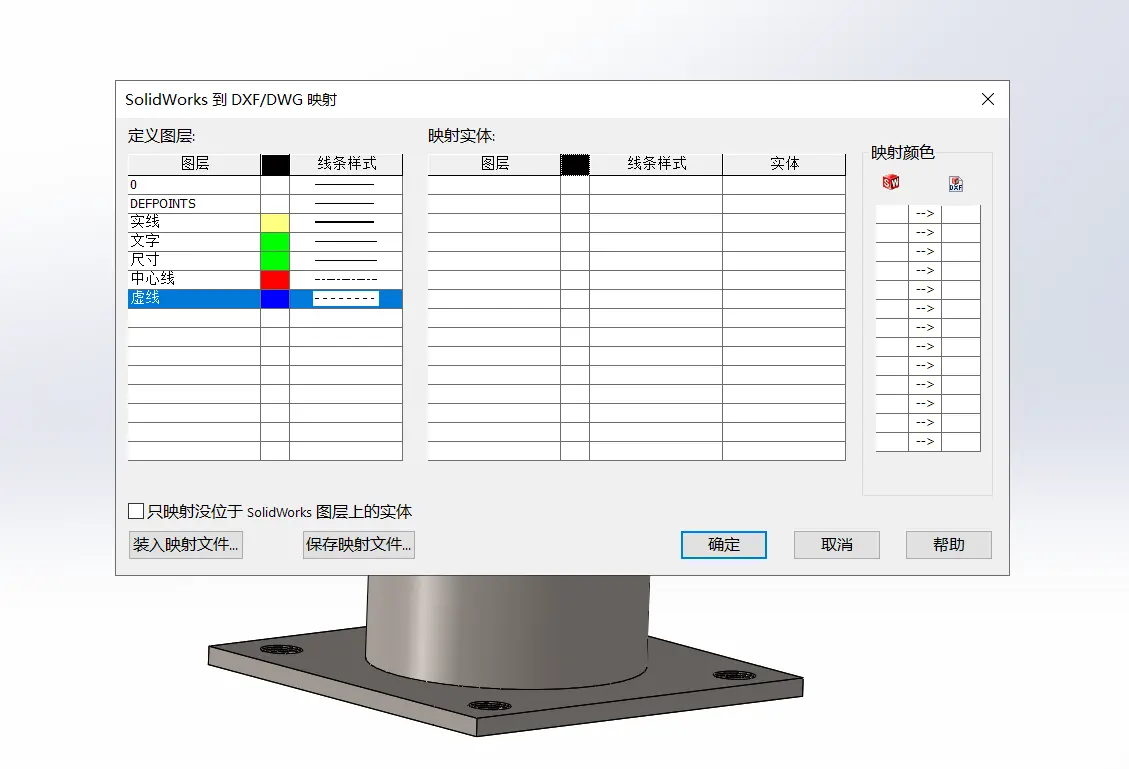Click the first --> color mapping arrow
1129x769 pixels.
[925, 214]
